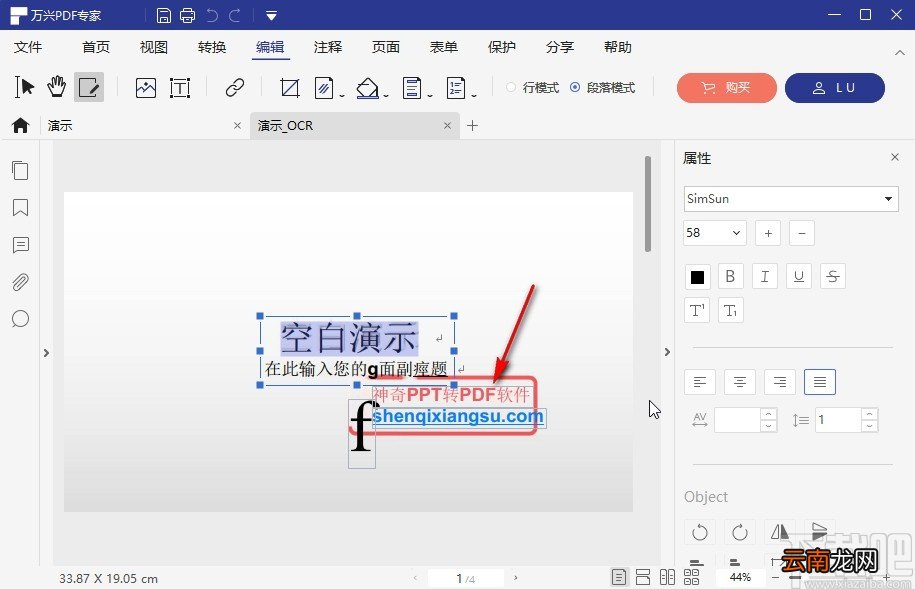Click the Add text box tool
This screenshot has height=589, width=915.
(x=180, y=88)
